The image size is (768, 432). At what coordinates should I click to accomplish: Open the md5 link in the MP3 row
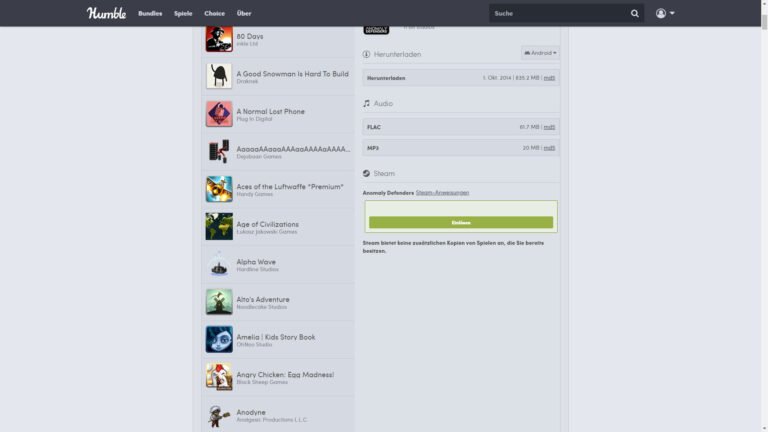(x=549, y=148)
